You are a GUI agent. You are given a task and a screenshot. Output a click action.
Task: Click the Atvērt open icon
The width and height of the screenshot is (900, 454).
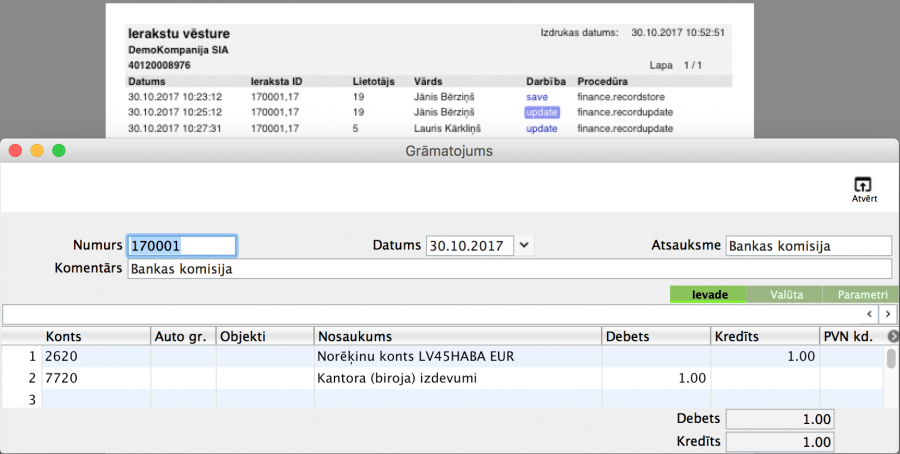(864, 186)
